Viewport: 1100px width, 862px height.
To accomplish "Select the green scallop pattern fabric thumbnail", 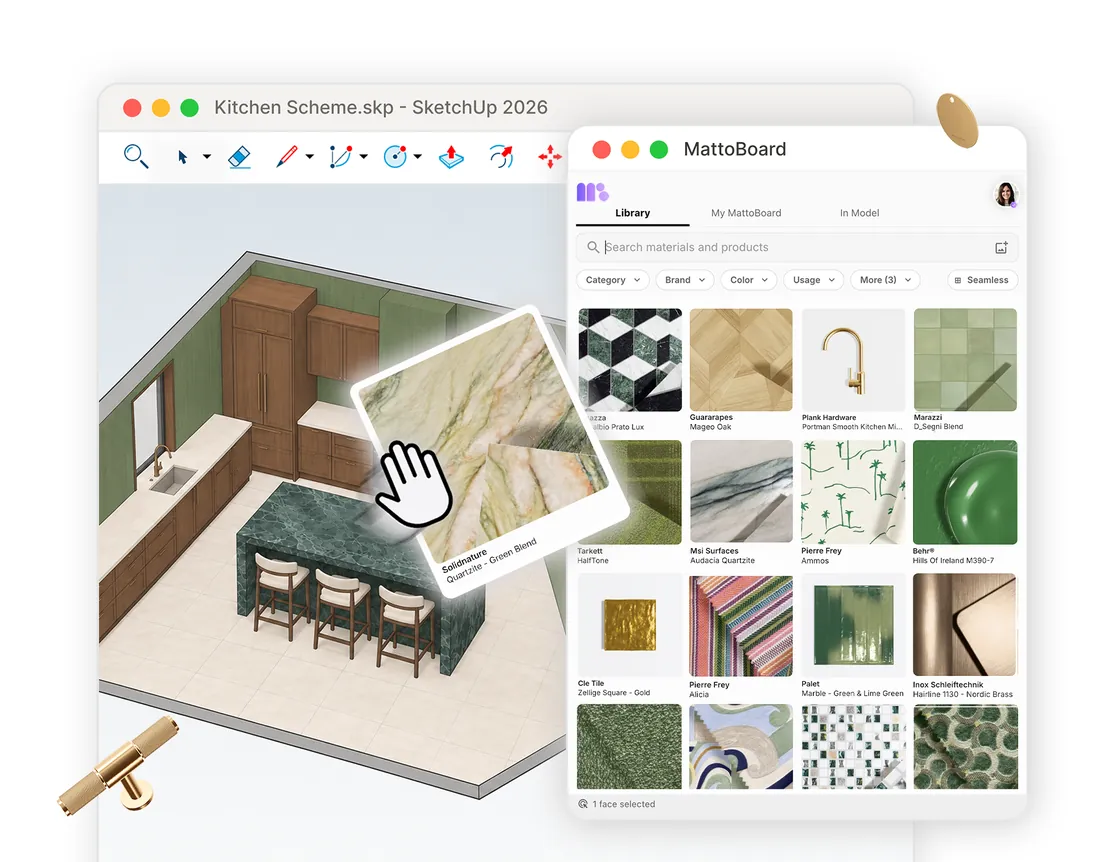I will tap(965, 747).
